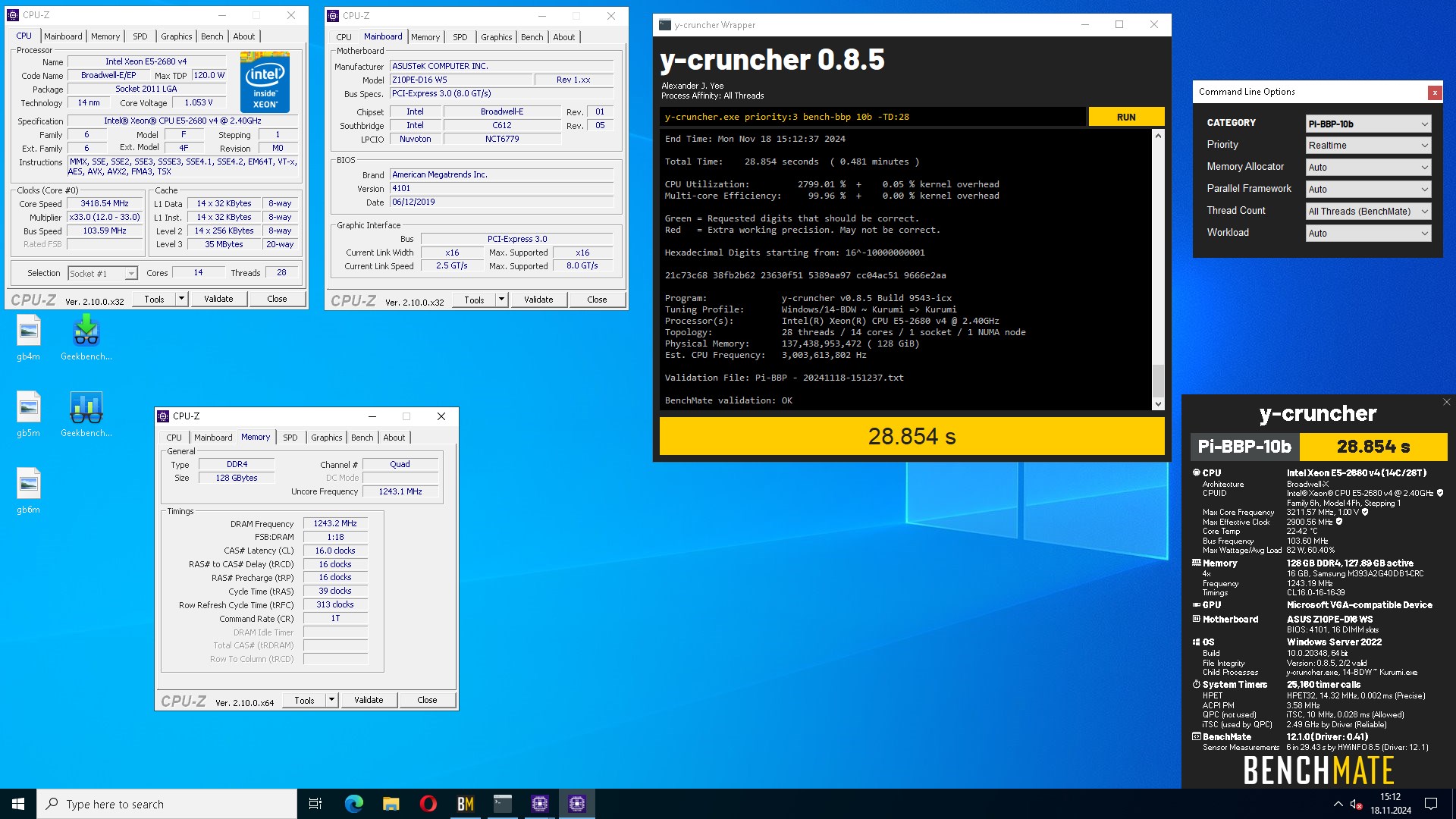Open the Priority dropdown set to Realtime

click(1368, 146)
